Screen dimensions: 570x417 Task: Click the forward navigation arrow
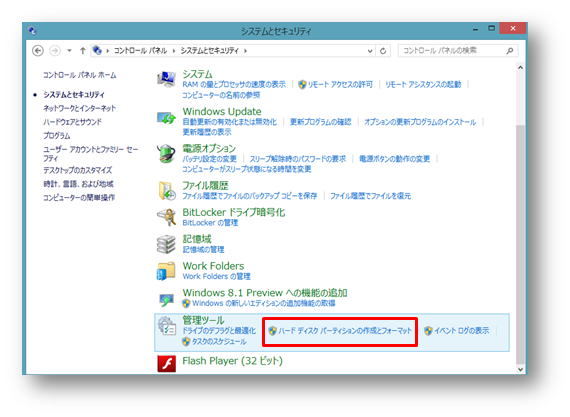point(55,51)
